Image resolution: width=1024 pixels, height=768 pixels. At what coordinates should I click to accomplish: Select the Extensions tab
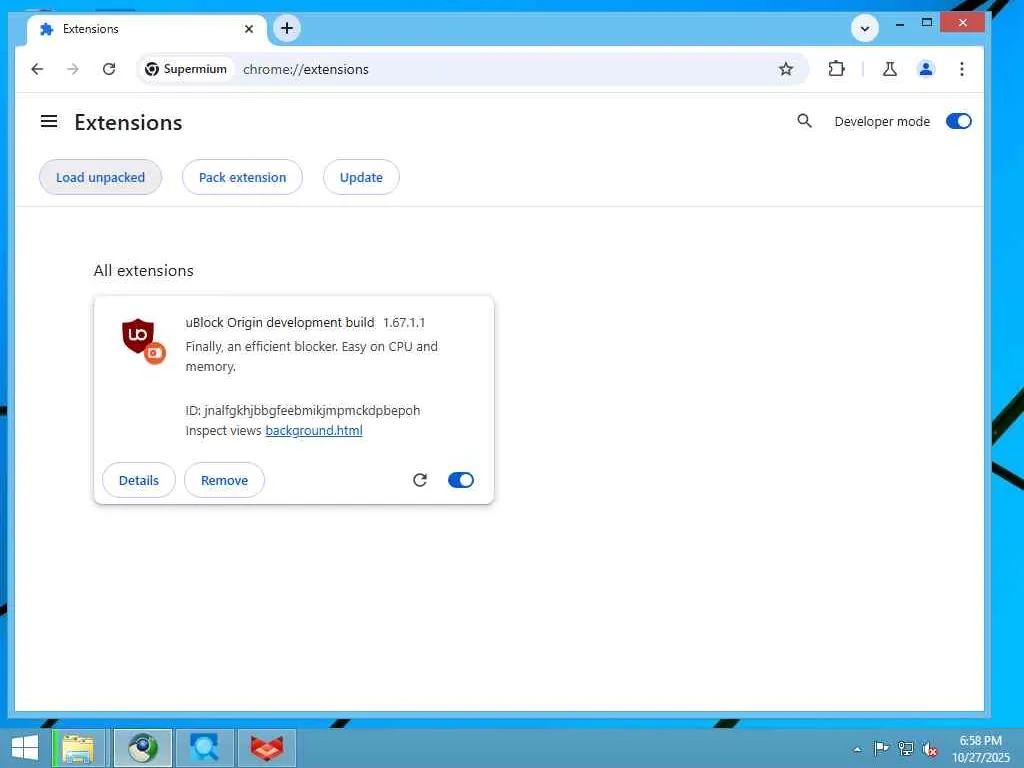point(146,29)
